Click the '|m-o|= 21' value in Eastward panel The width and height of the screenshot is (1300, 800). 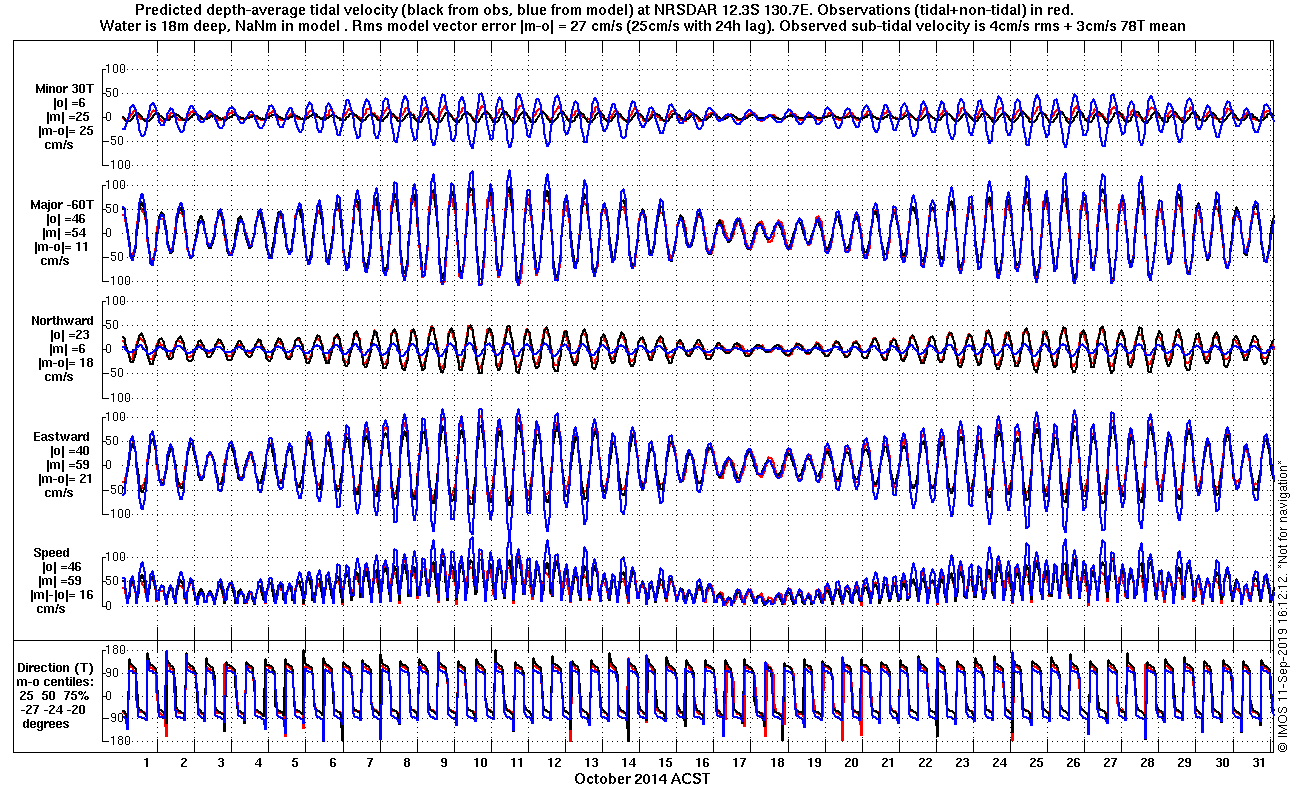pos(65,479)
